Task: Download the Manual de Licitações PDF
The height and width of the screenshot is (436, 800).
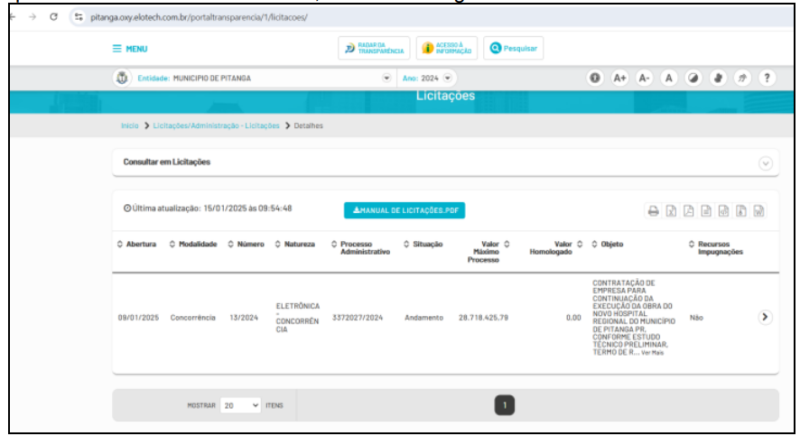Action: point(404,211)
